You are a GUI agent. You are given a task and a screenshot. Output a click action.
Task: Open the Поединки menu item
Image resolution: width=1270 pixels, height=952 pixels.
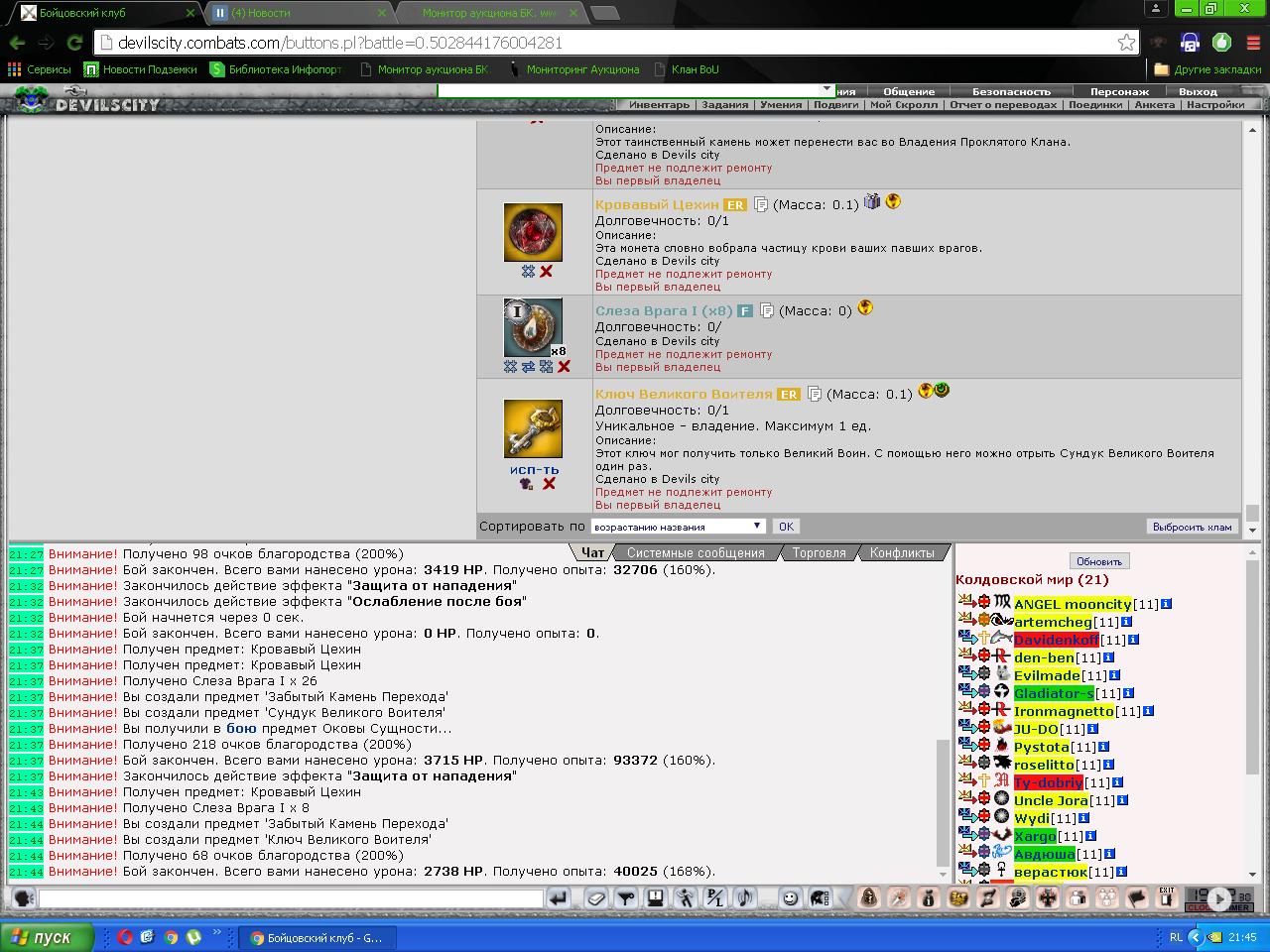click(1095, 104)
